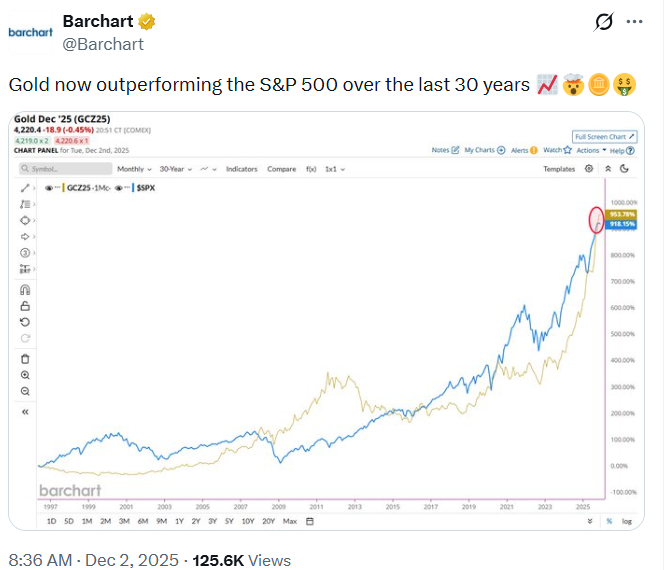Open the 30-Year period dropdown

point(177,169)
